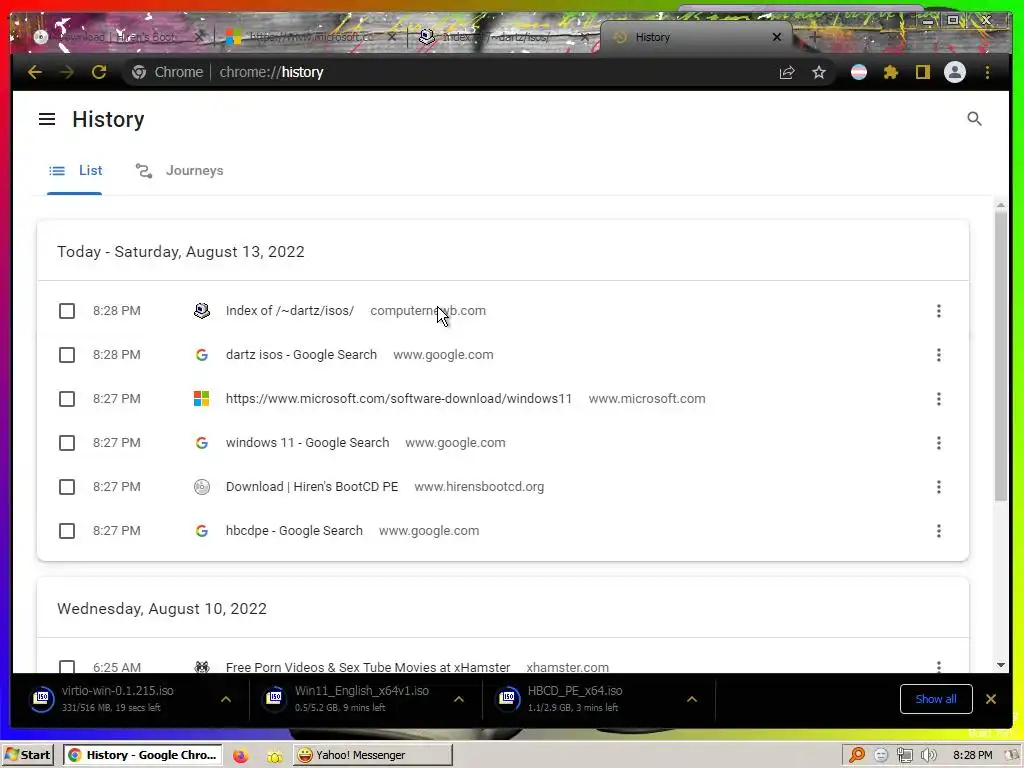Screen dimensions: 1024x768
Task: Click the network computers tray icon
Action: 904,756
